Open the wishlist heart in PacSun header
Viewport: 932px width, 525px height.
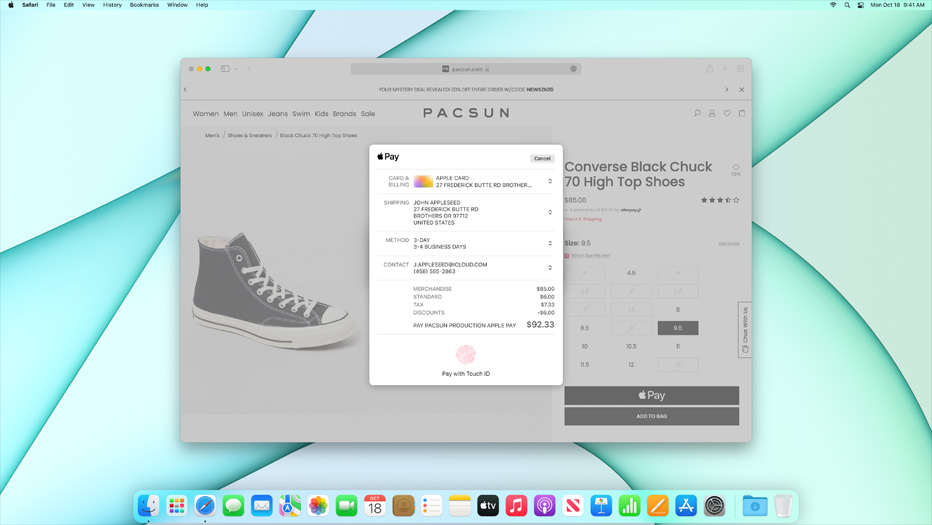[727, 113]
